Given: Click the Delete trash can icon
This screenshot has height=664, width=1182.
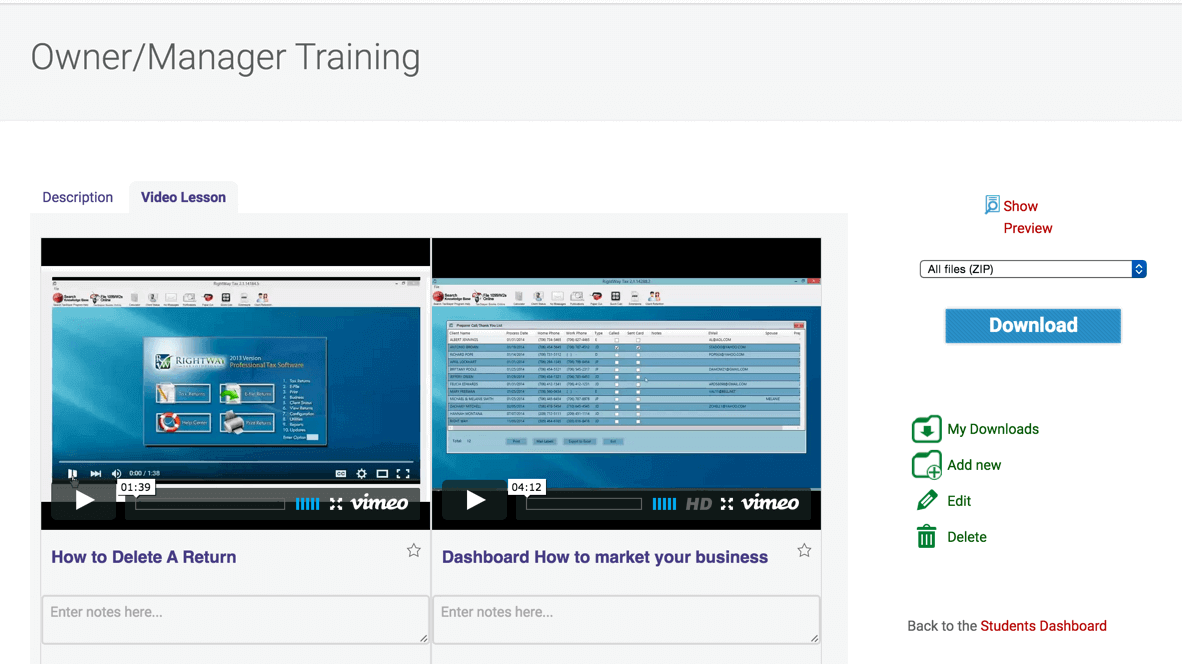Looking at the screenshot, I should click(926, 537).
